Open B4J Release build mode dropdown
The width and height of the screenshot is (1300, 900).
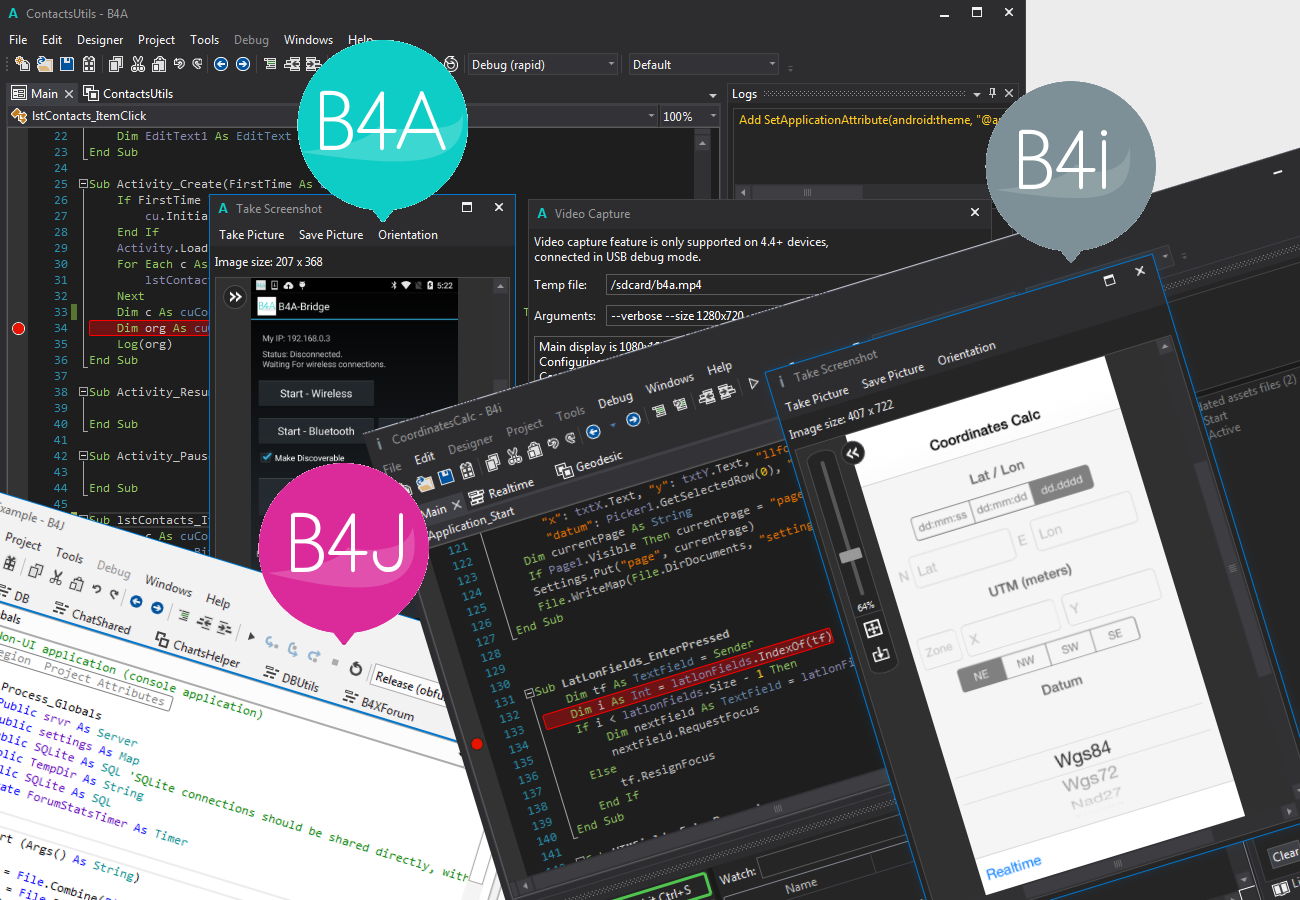coord(408,685)
